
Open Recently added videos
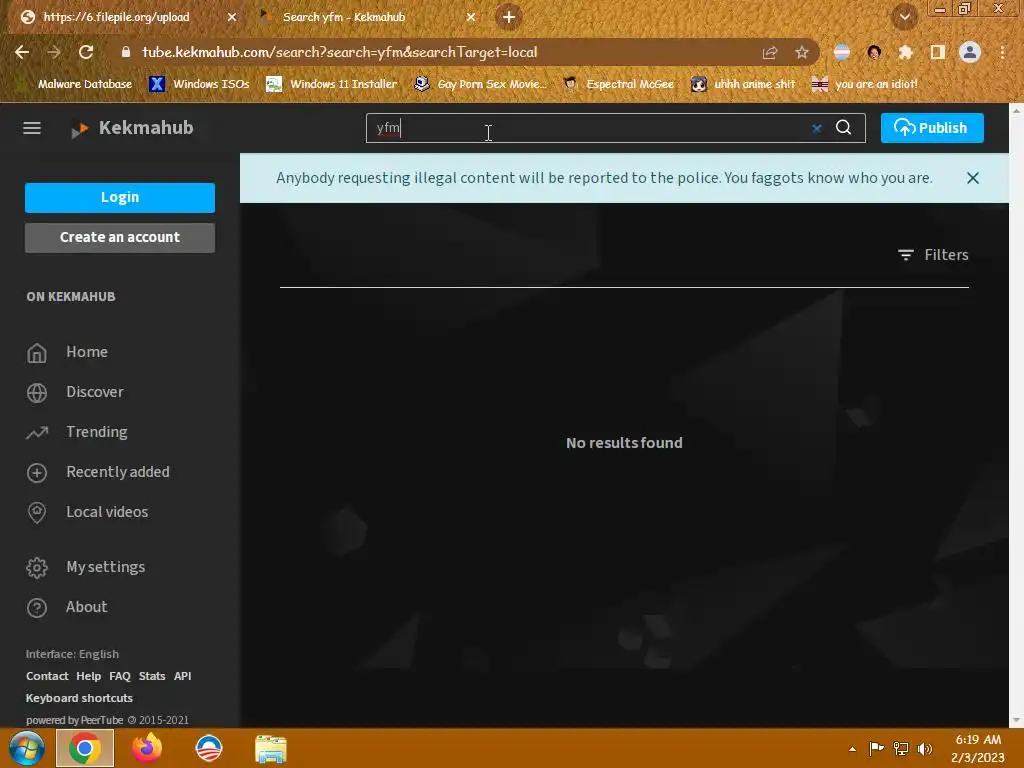(118, 472)
